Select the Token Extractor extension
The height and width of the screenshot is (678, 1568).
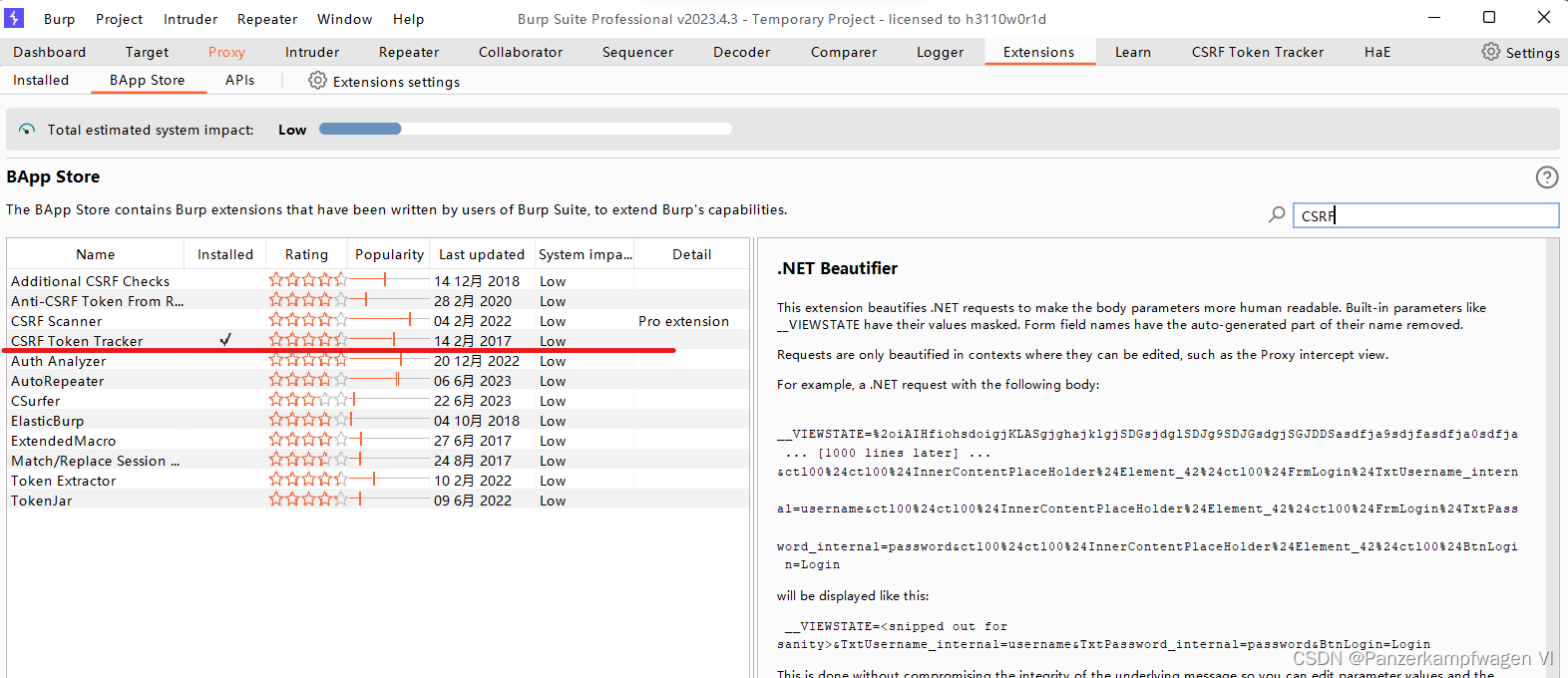pyautogui.click(x=378, y=480)
